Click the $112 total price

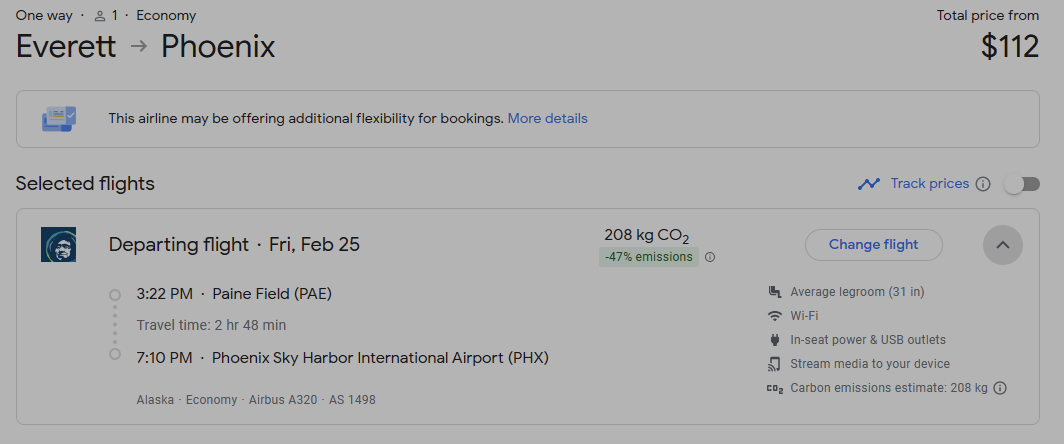click(1009, 46)
